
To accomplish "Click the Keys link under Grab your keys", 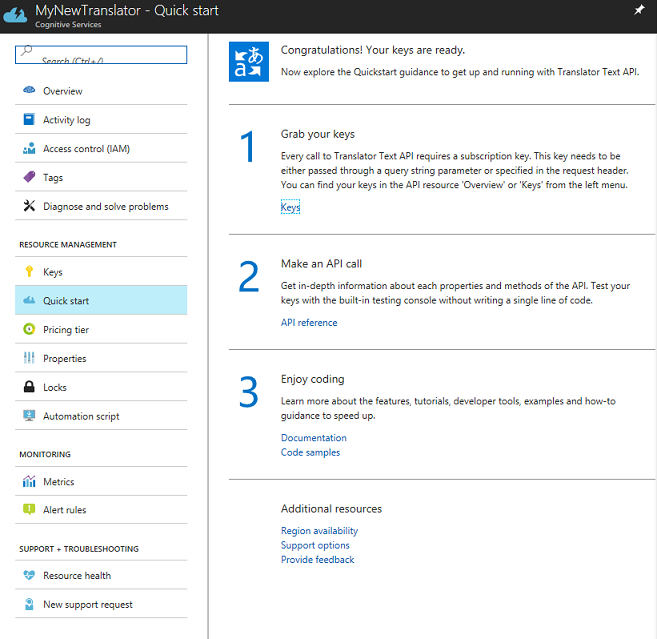I will 290,207.
